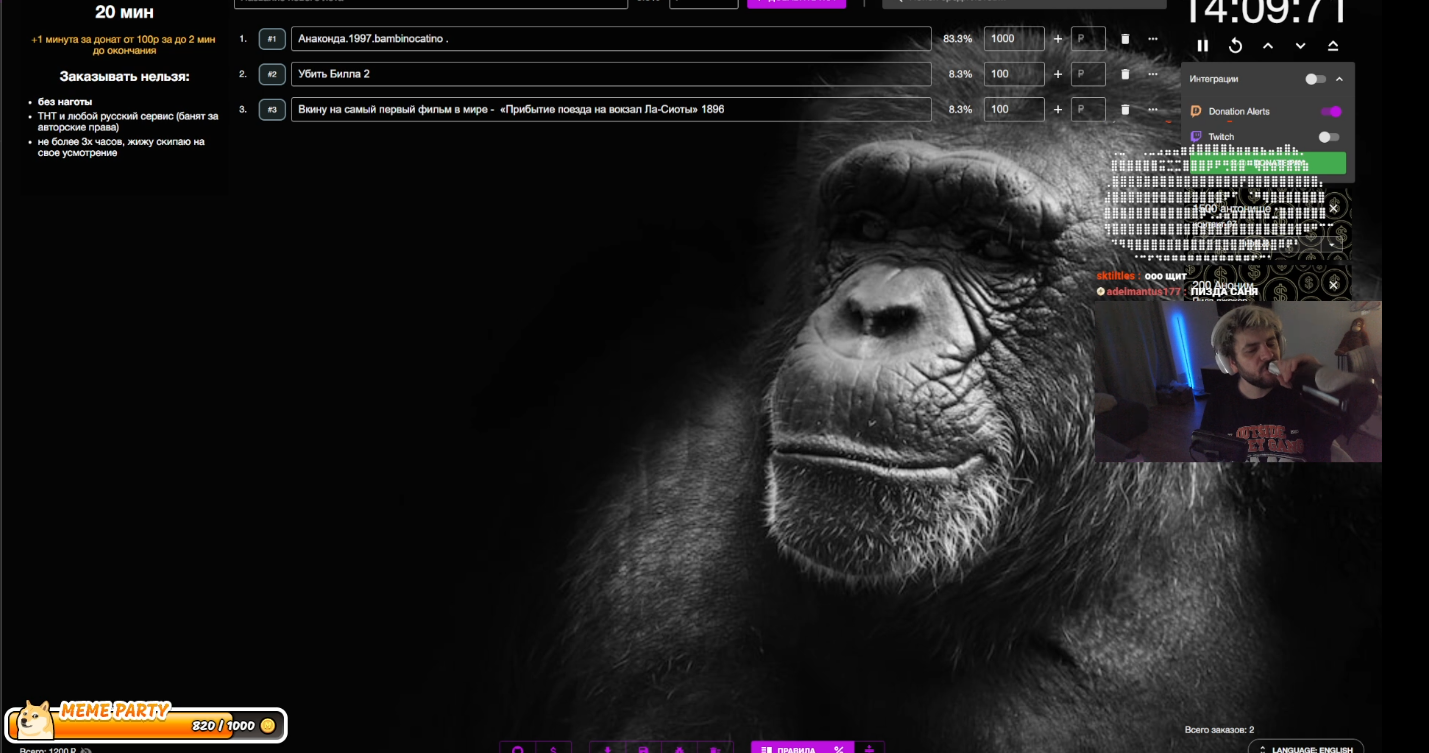This screenshot has height=753, width=1429.
Task: Open the Language: English selector
Action: 1306,747
